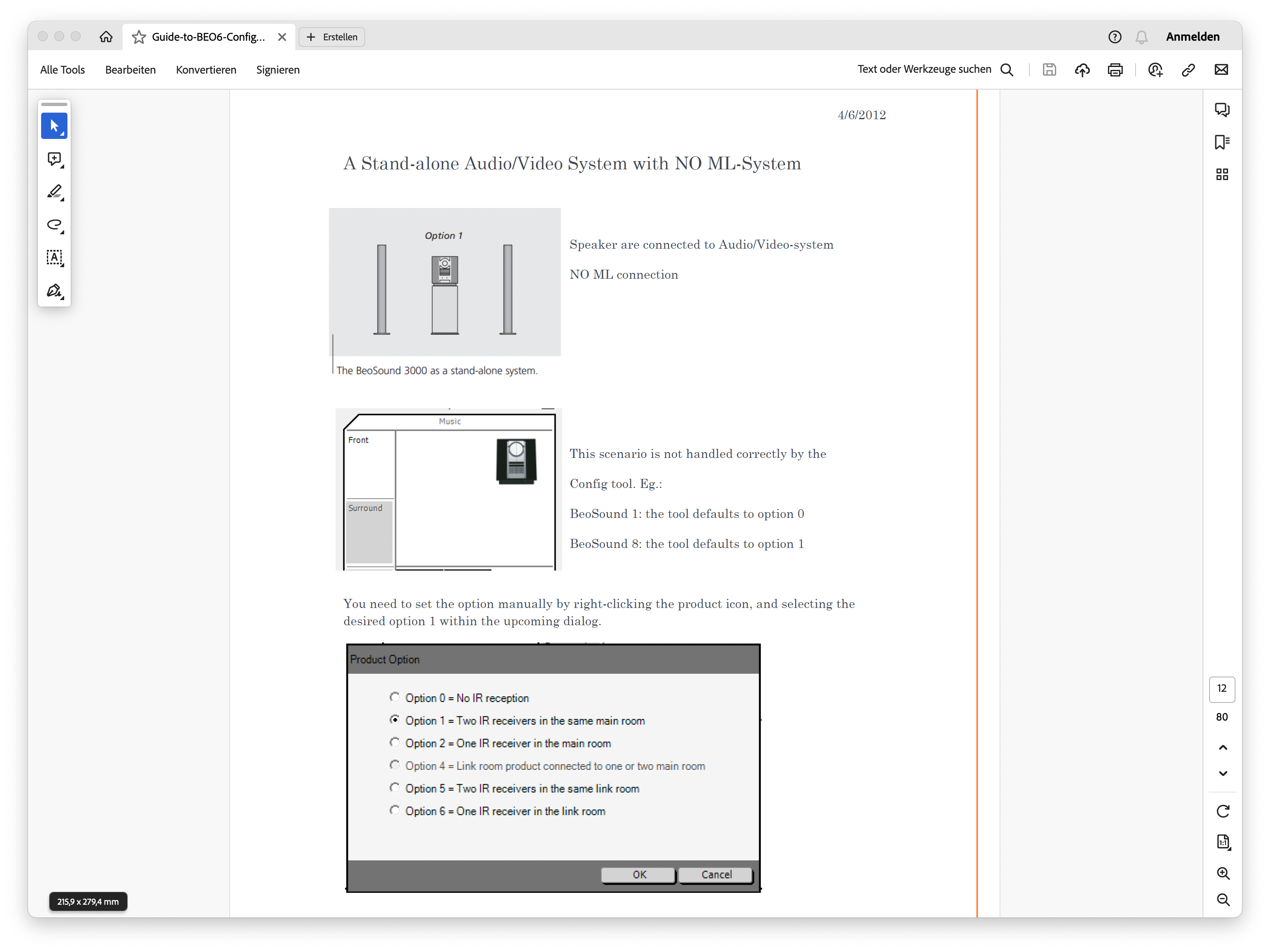Click the page size 215,9 x 279,4 mm label
Image resolution: width=1270 pixels, height=952 pixels.
click(88, 901)
